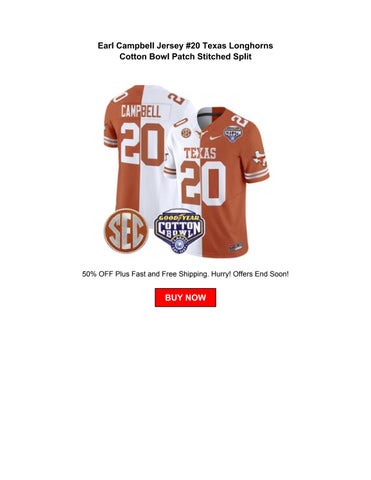The image size is (371, 480).
Task: Click the TEXAS wordmark on front jersey
Action: coord(200,153)
